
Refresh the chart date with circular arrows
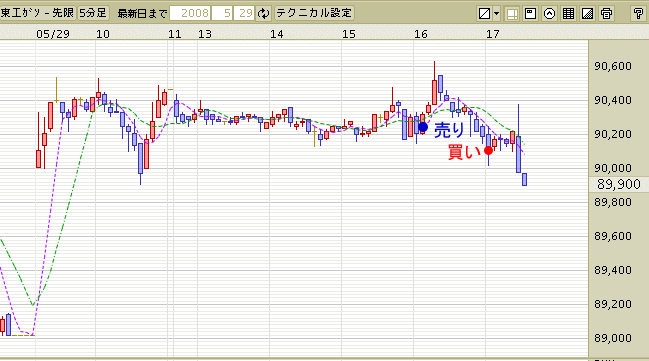tap(263, 13)
